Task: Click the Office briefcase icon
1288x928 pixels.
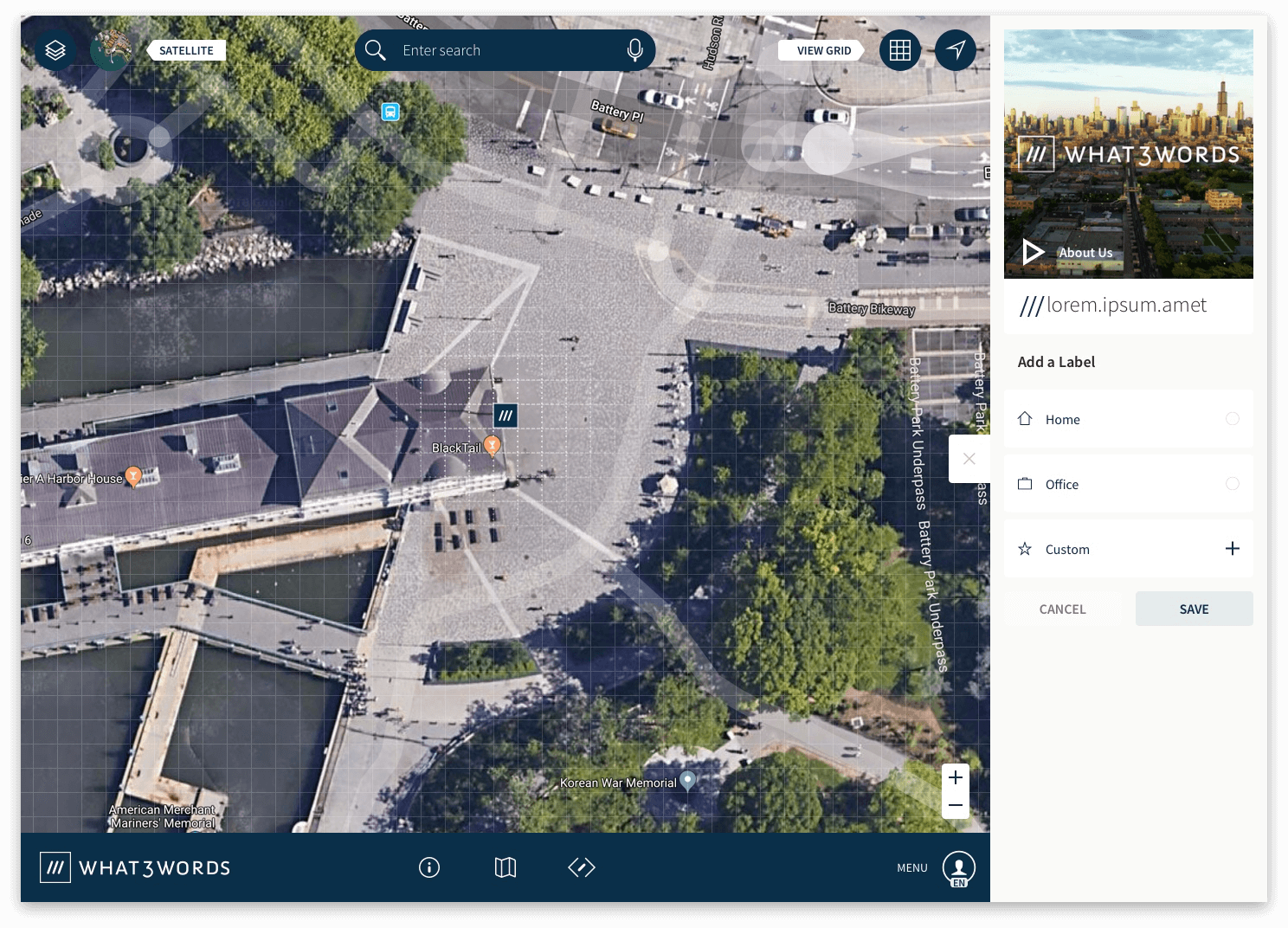Action: [1025, 484]
